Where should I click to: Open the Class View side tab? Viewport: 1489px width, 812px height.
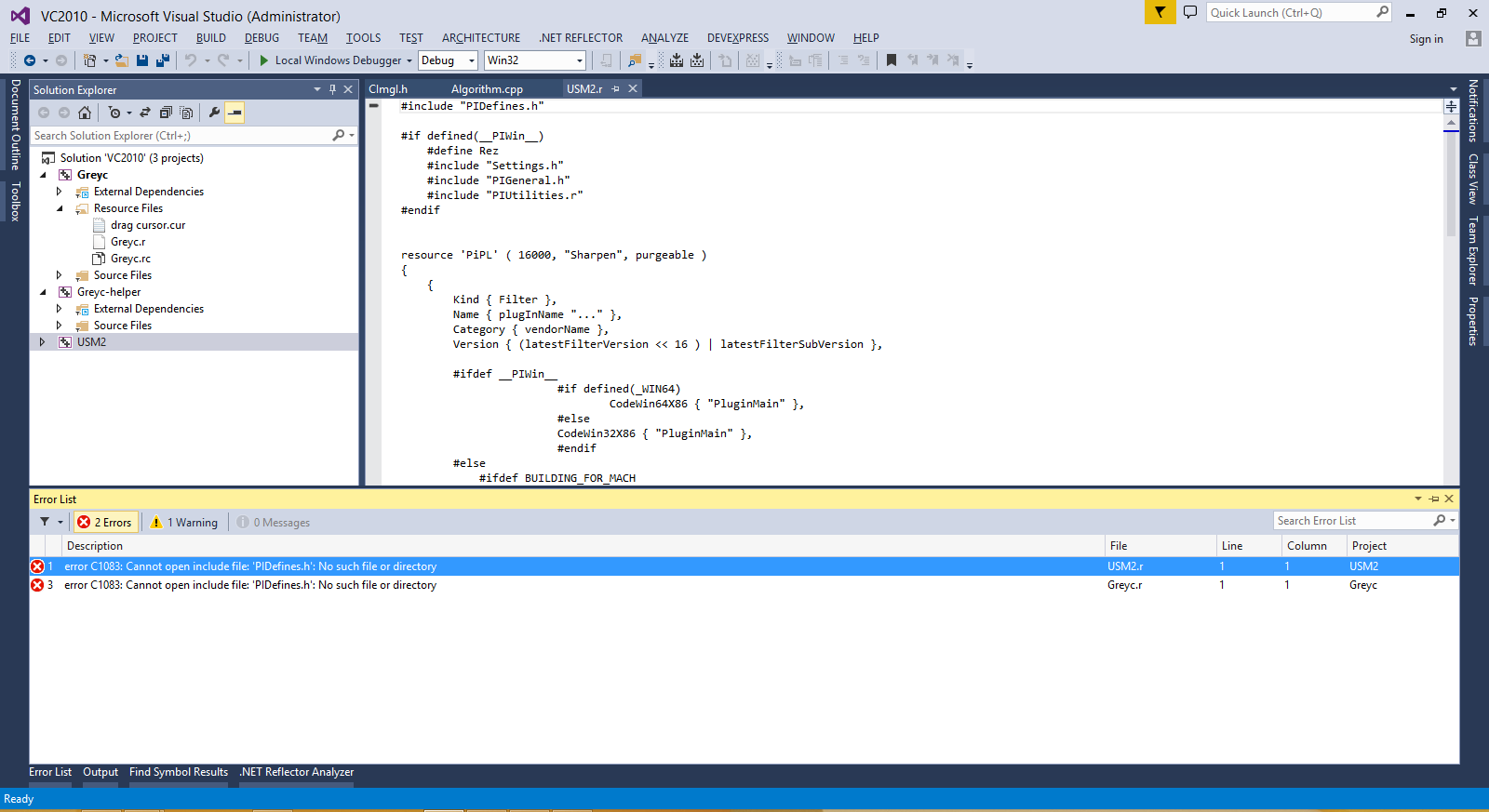[1473, 179]
